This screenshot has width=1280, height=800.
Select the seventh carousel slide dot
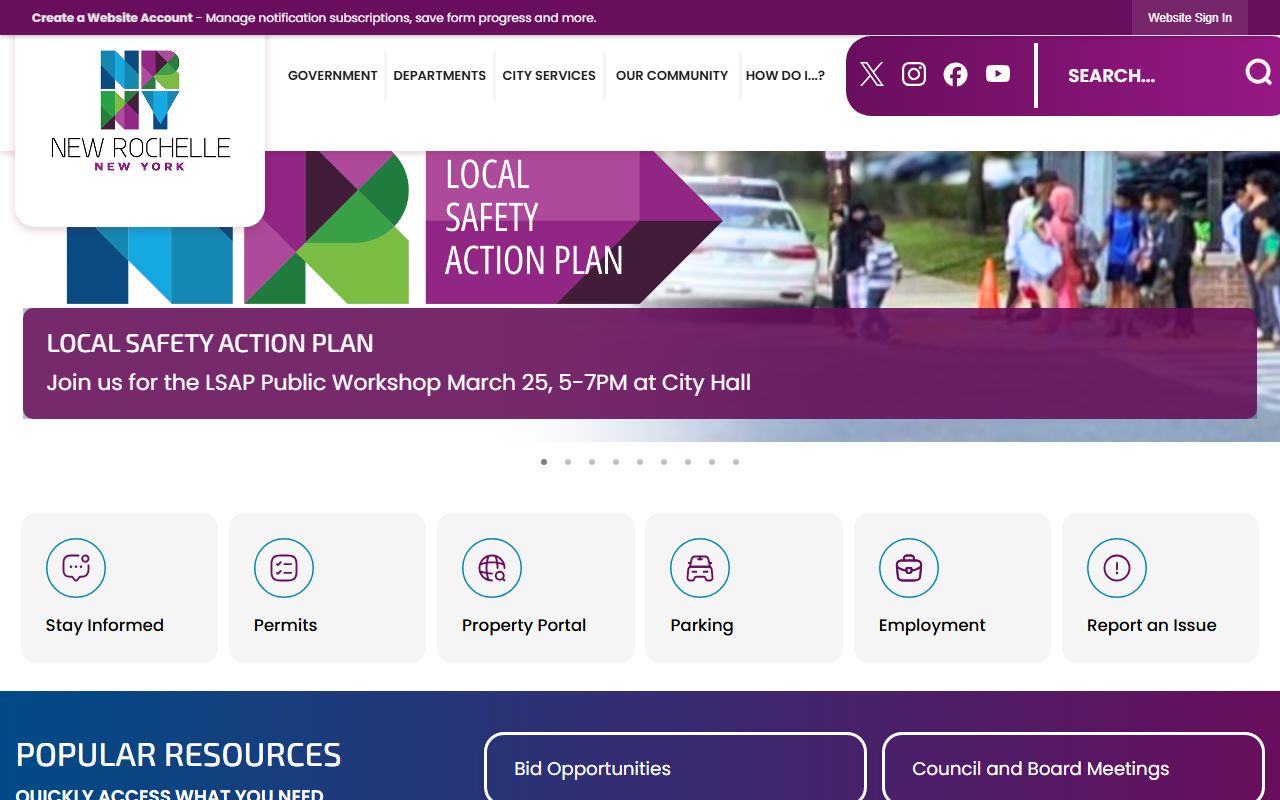point(688,462)
